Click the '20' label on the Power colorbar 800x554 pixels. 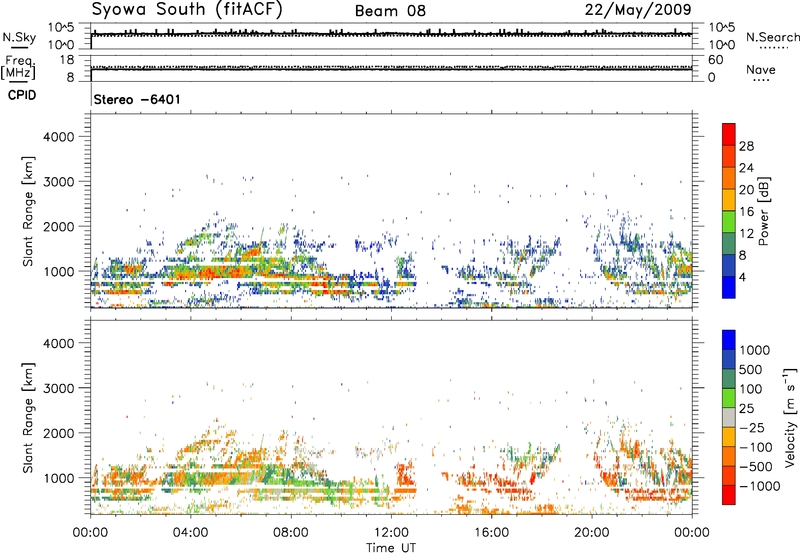click(x=746, y=190)
